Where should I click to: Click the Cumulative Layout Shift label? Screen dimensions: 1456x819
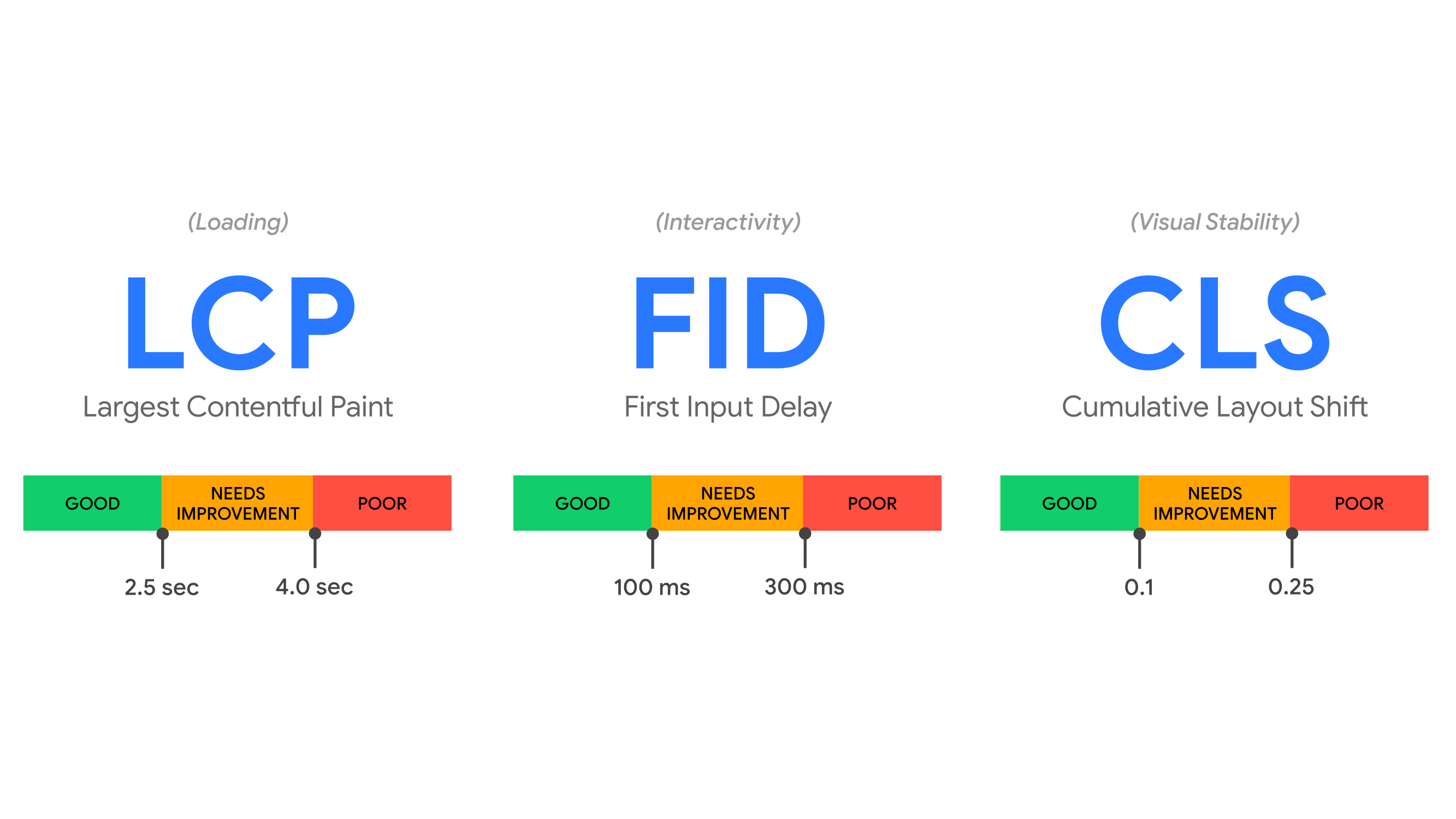point(1215,407)
